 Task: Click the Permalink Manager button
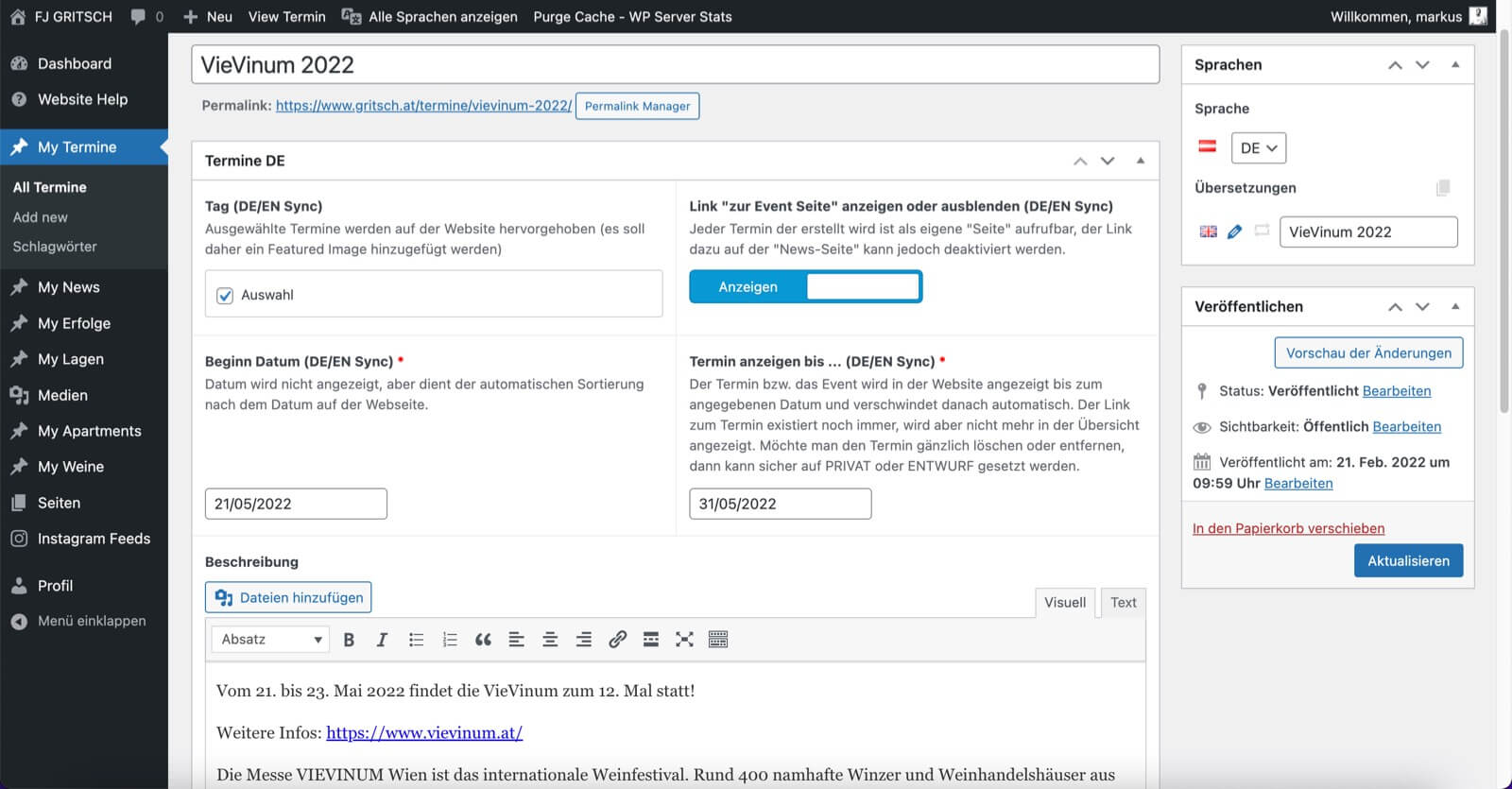637,106
